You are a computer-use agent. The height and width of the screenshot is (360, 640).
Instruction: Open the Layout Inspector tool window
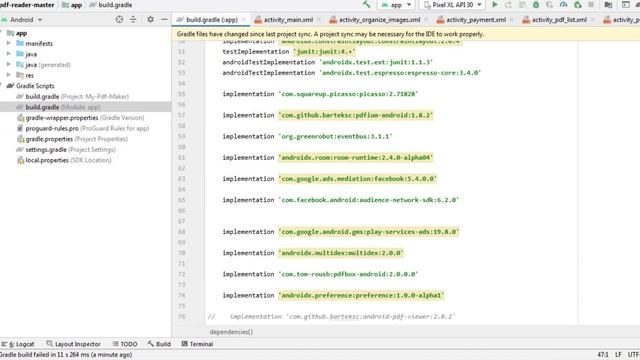coord(73,344)
